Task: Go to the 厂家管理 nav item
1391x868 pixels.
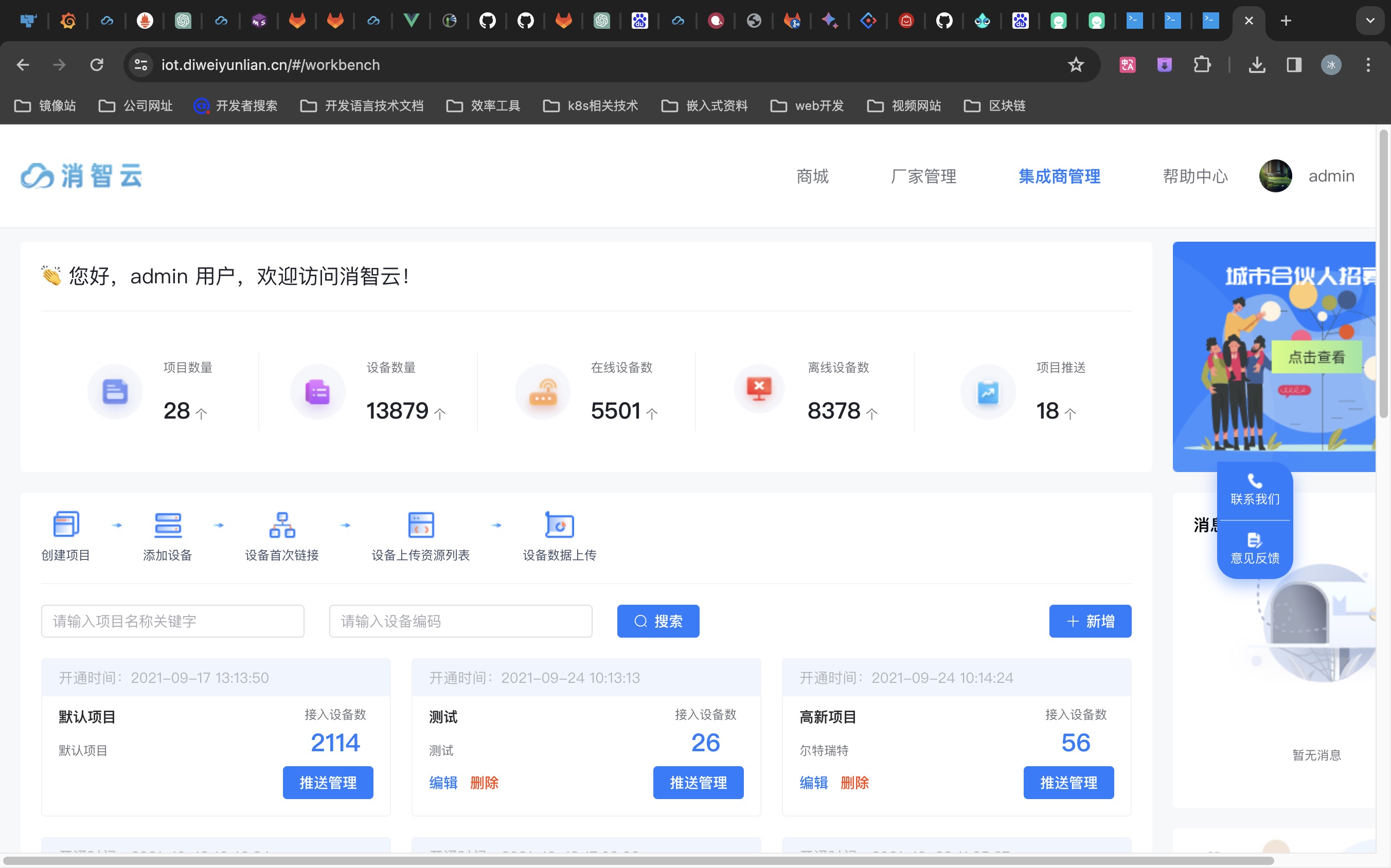Action: click(923, 176)
